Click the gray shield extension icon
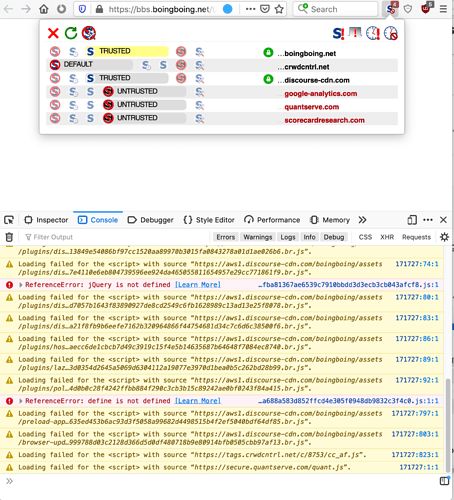Viewport: 454px width, 500px height. [408, 9]
